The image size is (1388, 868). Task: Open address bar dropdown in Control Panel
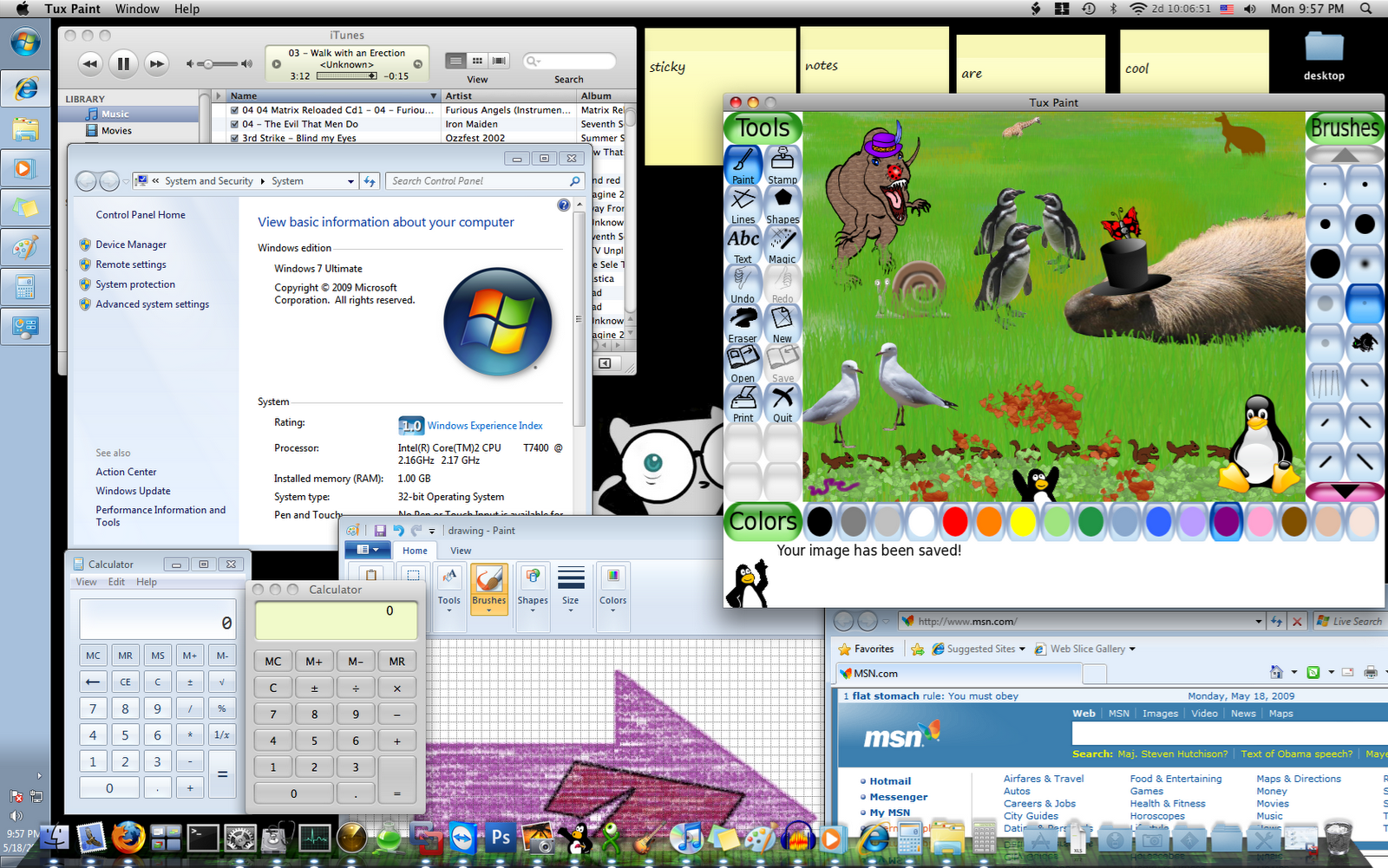[350, 181]
